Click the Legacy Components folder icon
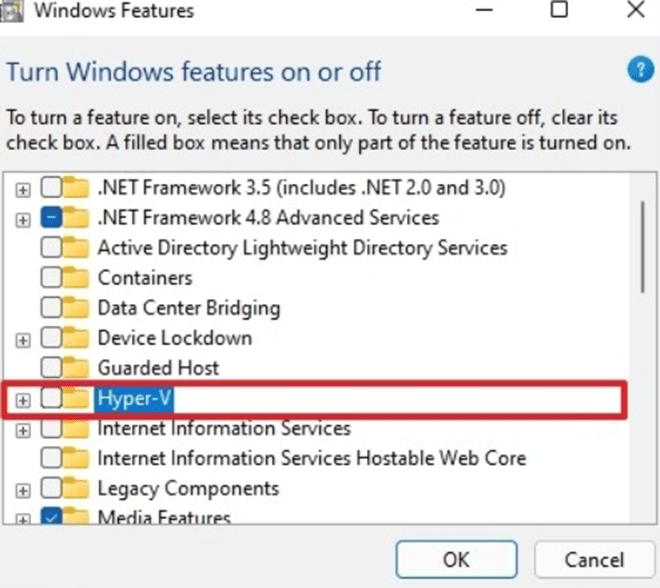 (x=77, y=488)
